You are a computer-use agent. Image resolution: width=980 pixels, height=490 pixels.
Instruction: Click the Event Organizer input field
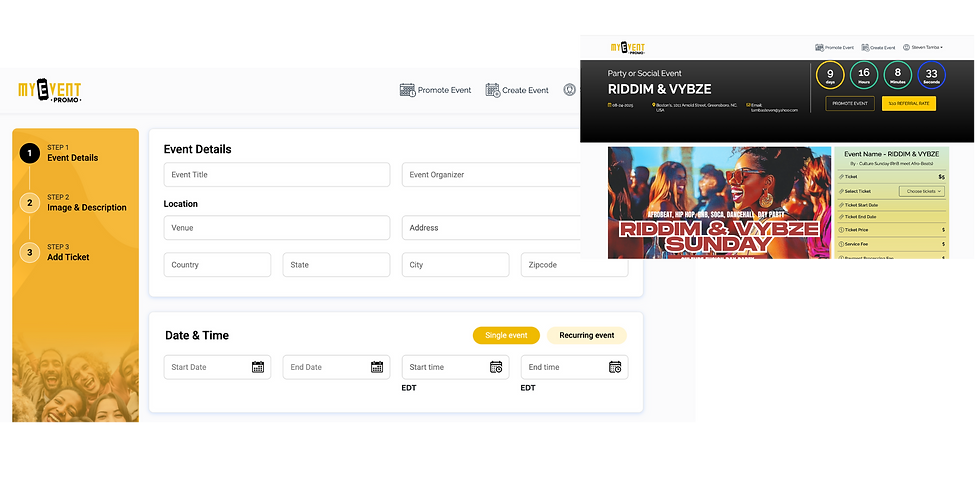point(492,174)
